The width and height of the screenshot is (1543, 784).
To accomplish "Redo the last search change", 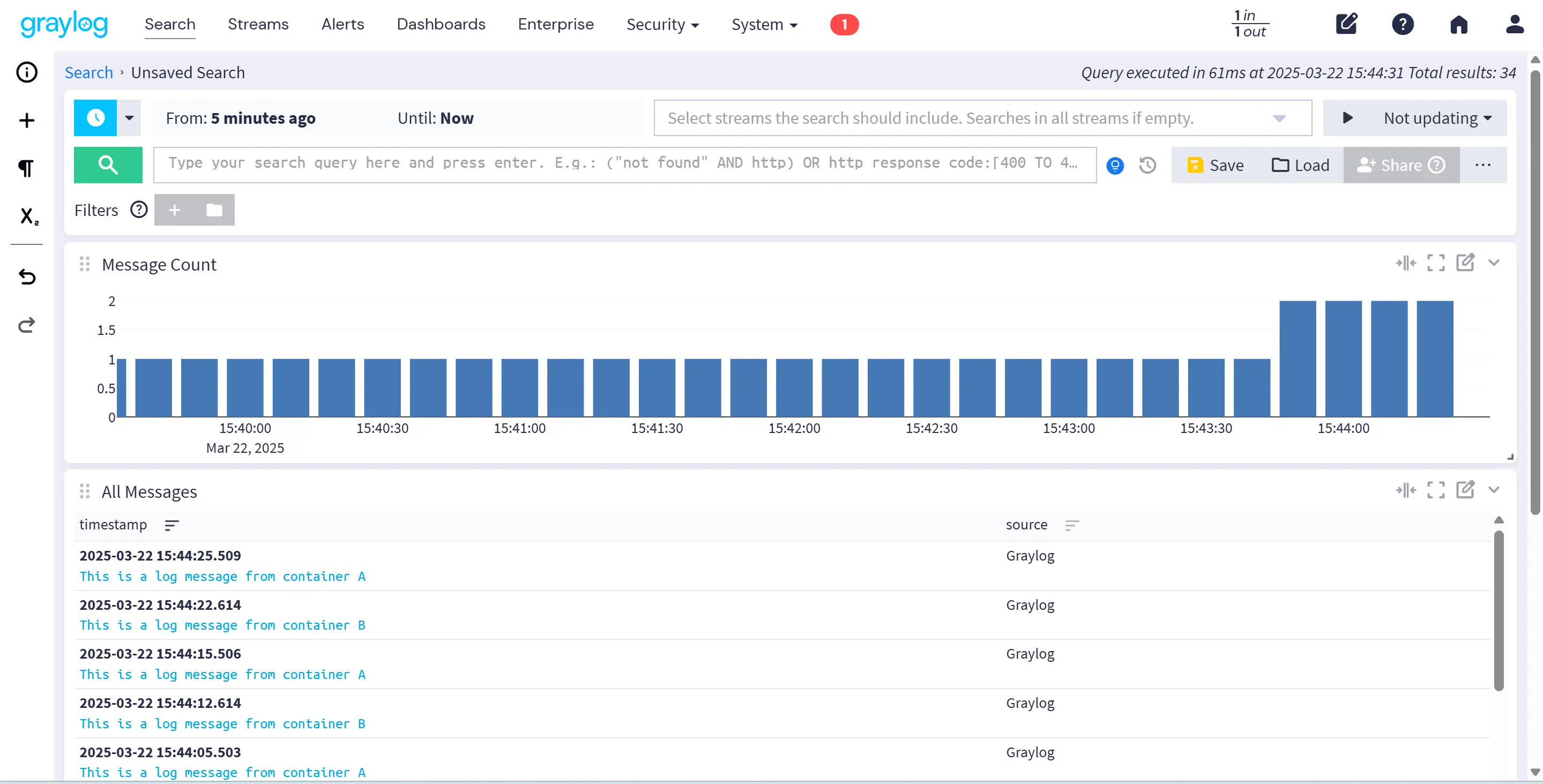I will [x=26, y=325].
